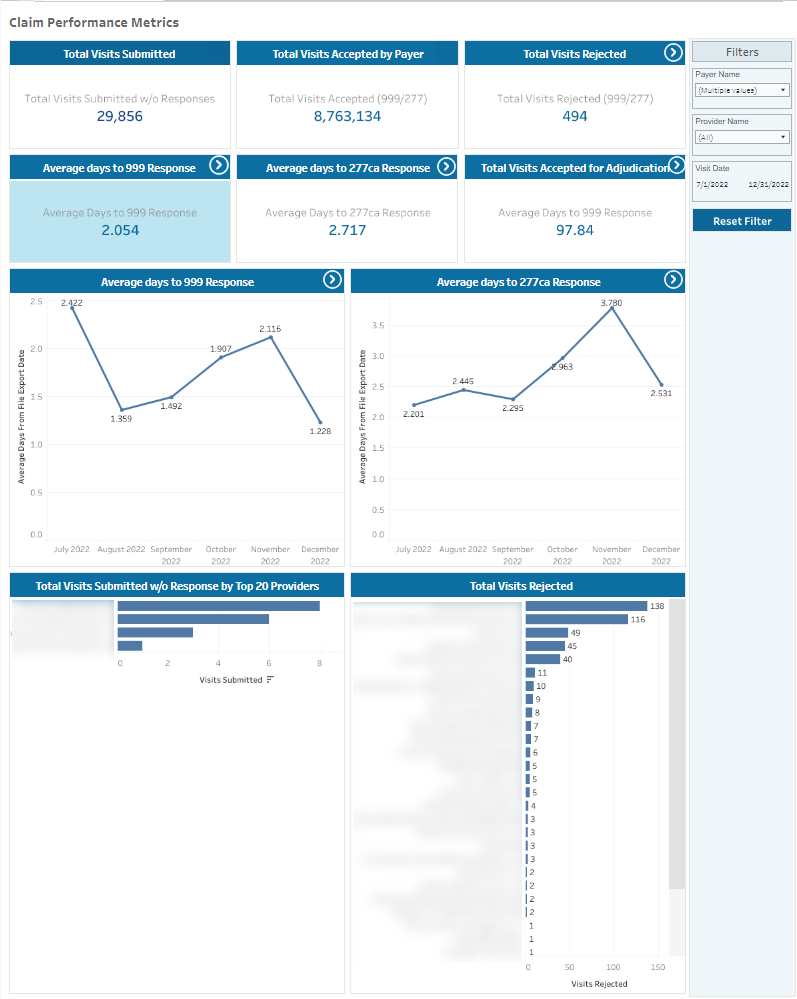Select the bar labeled 116 in Visits Rejected

point(576,619)
